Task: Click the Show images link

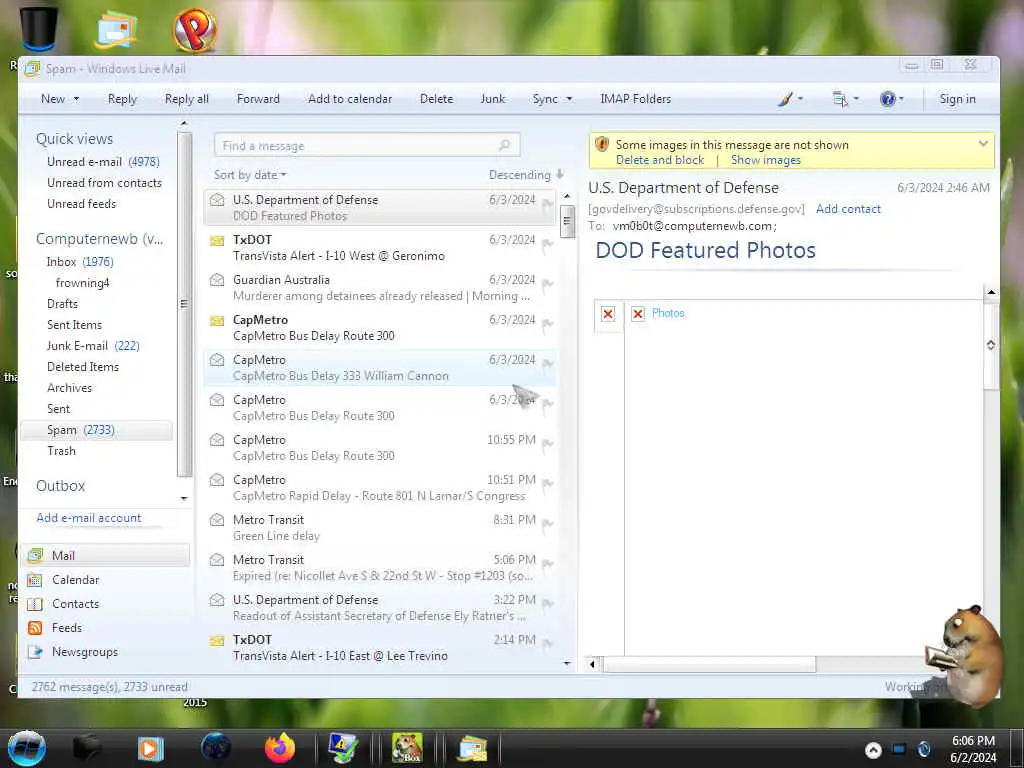Action: coord(765,160)
